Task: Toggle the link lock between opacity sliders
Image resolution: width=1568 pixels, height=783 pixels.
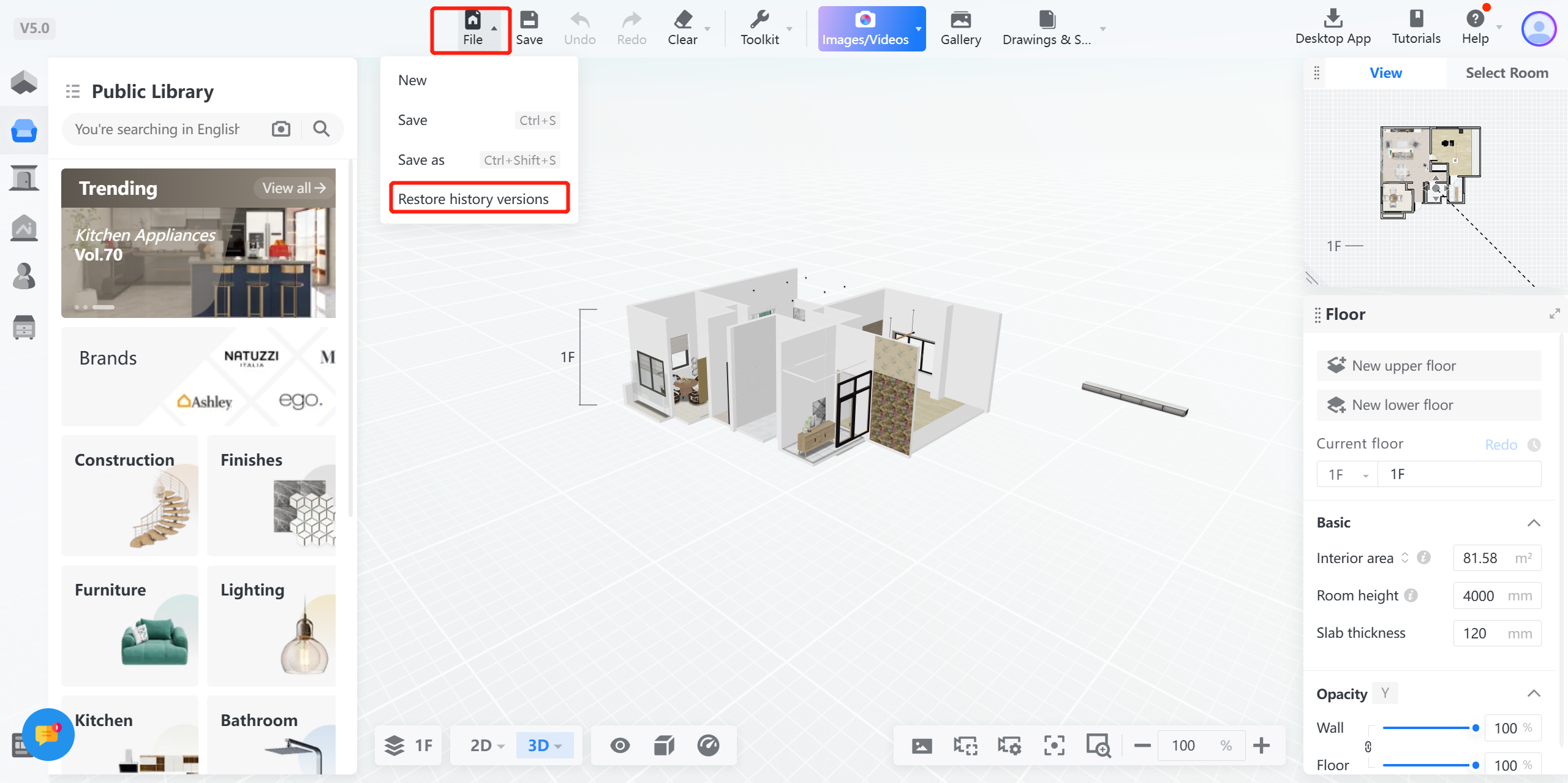Action: tap(1368, 747)
